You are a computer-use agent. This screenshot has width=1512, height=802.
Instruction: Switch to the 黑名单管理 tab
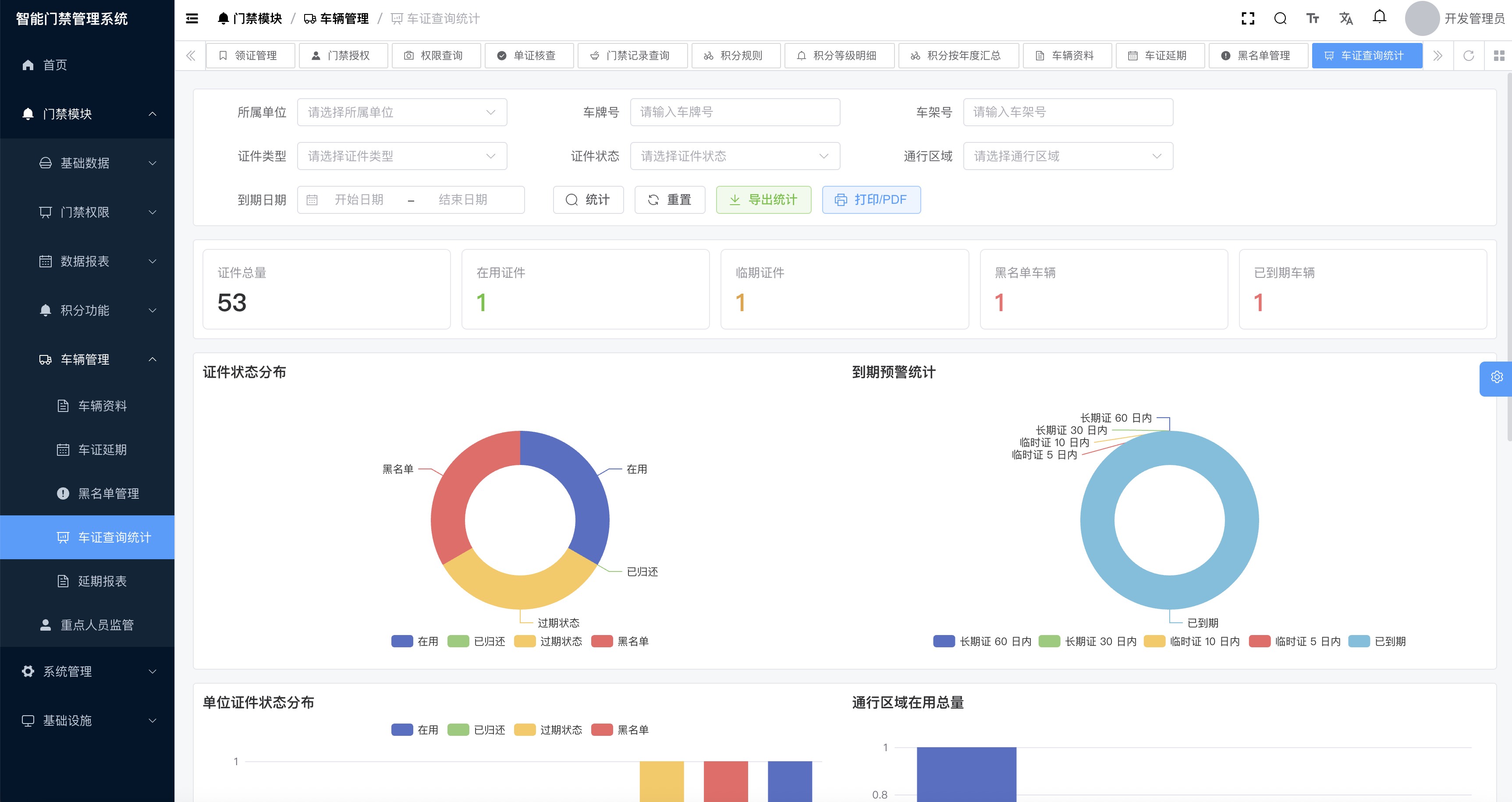coord(1258,56)
